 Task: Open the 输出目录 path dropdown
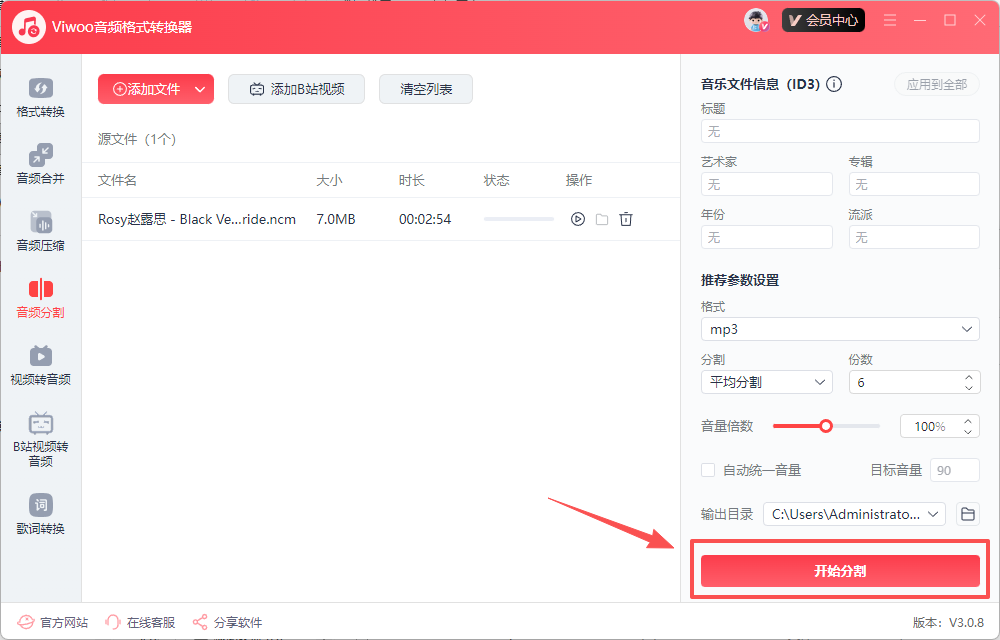pyautogui.click(x=854, y=513)
